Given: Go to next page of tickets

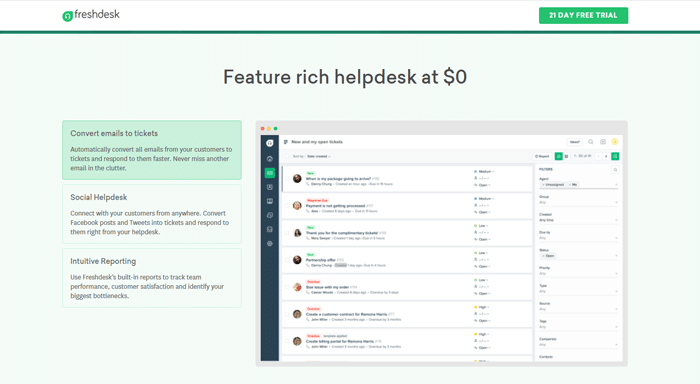Looking at the screenshot, I should (606, 156).
